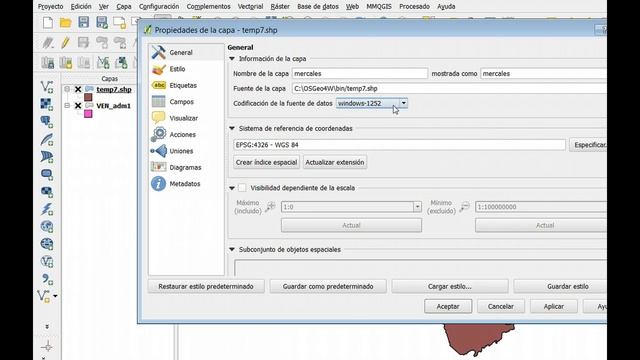The width and height of the screenshot is (640, 360).
Task: Open the Vectorial menu
Action: click(x=250, y=7)
